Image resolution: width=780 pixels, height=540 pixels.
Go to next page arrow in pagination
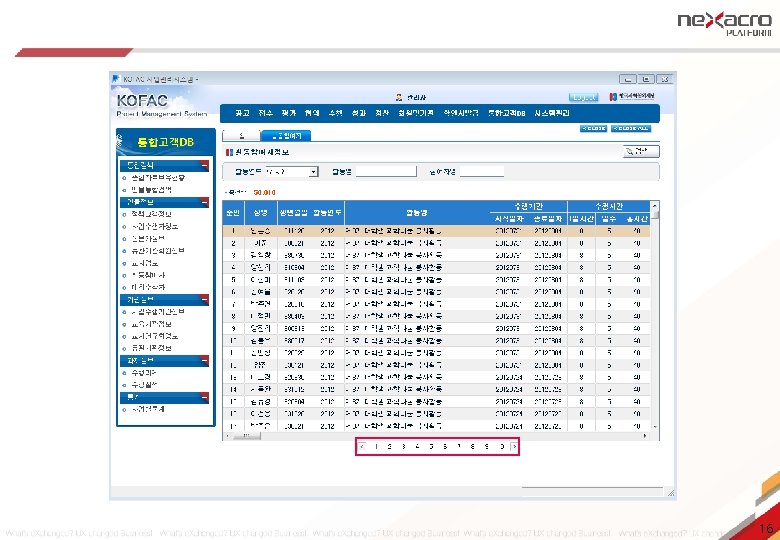click(514, 447)
